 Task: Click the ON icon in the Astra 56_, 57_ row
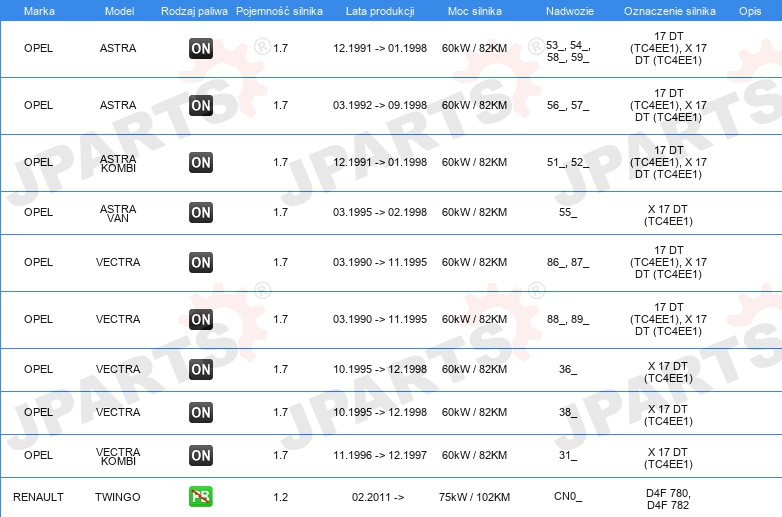pyautogui.click(x=201, y=105)
